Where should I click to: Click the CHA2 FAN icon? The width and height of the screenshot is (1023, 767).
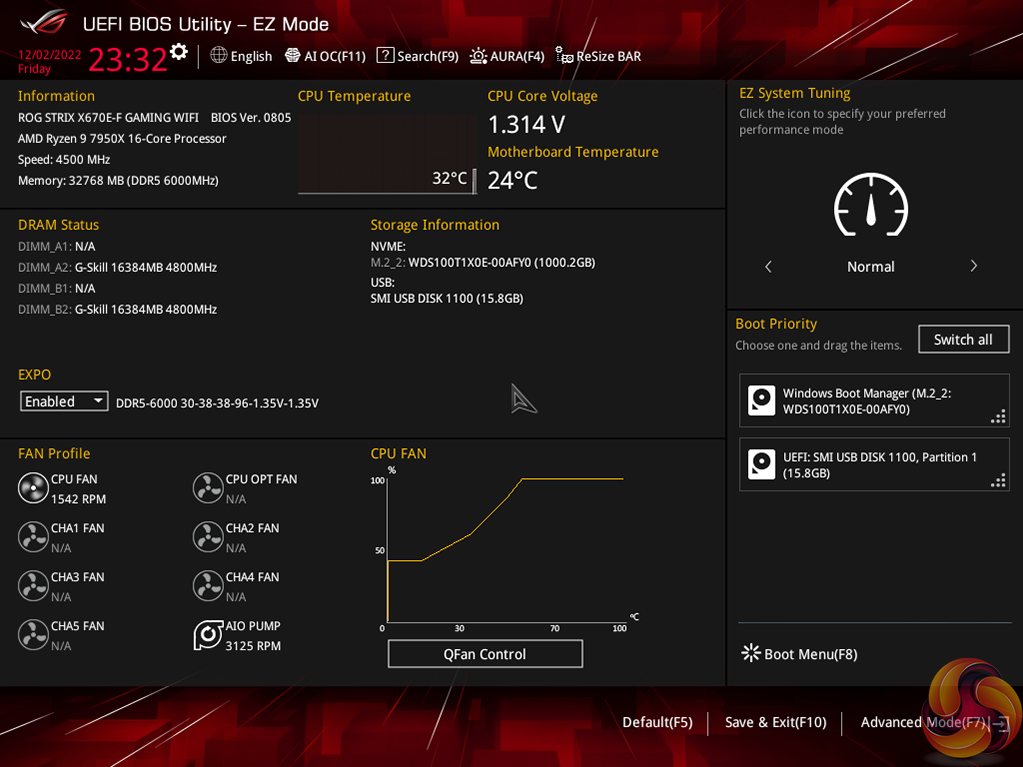click(208, 537)
